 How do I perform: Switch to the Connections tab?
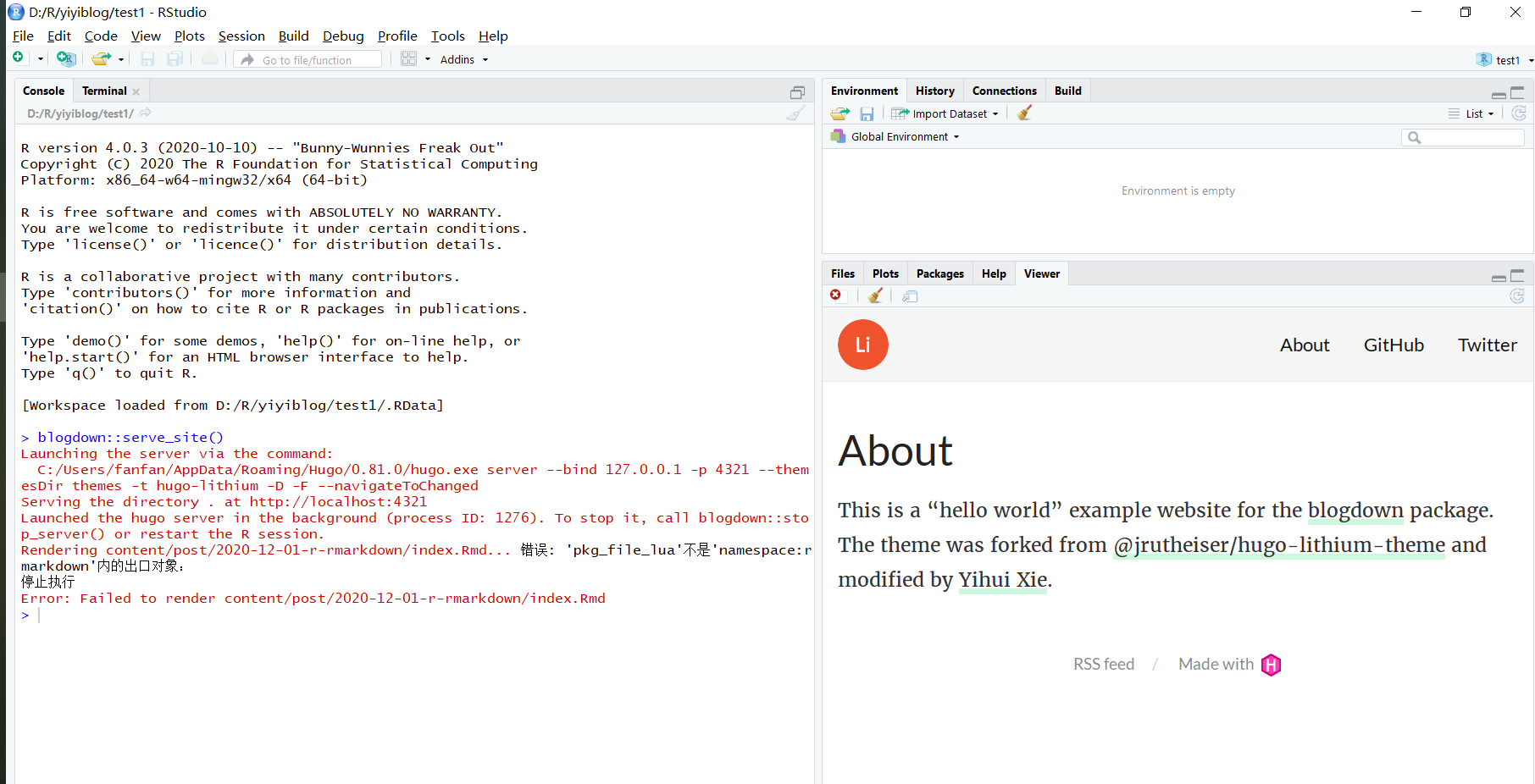1005,91
